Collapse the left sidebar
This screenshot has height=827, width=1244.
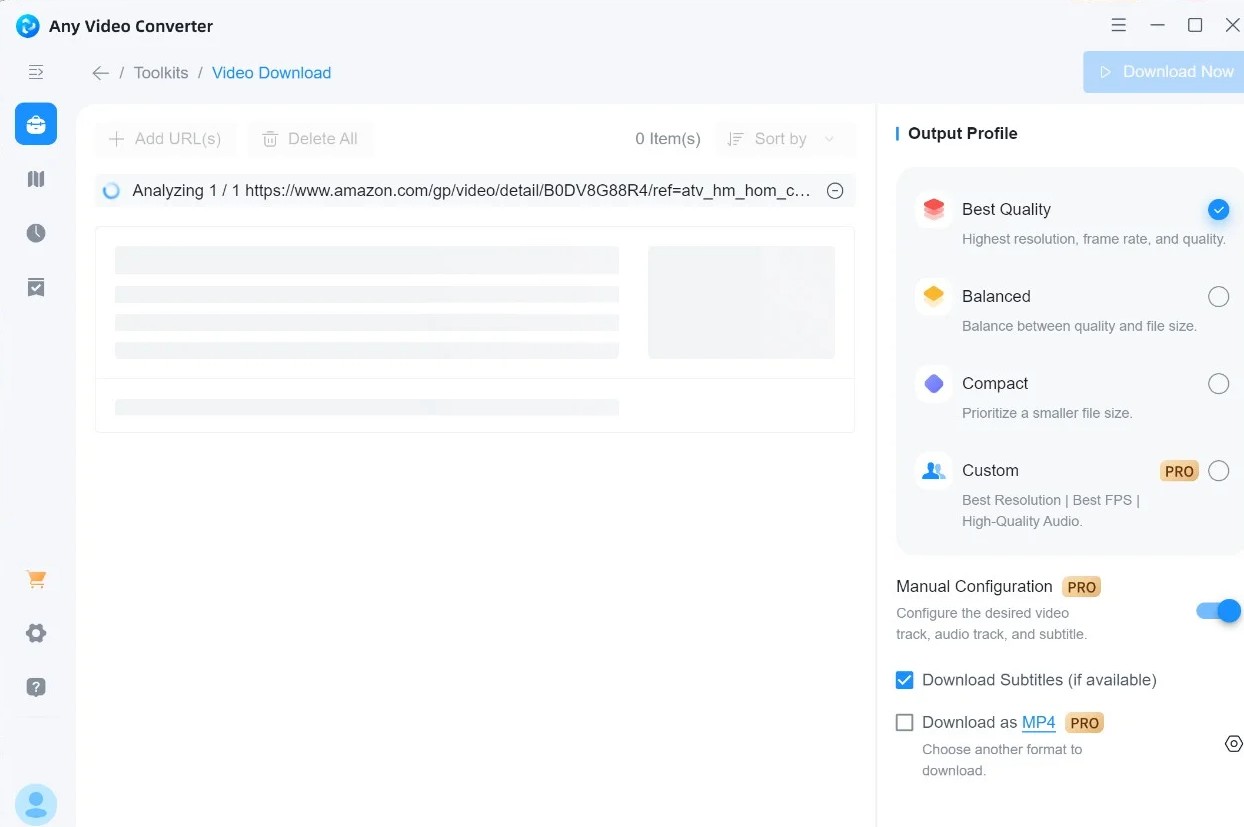point(36,72)
